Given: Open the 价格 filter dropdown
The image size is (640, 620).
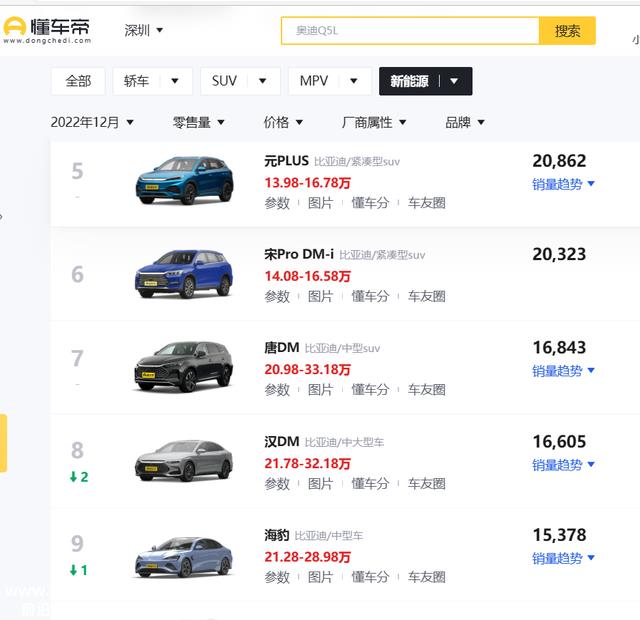Looking at the screenshot, I should [x=283, y=122].
